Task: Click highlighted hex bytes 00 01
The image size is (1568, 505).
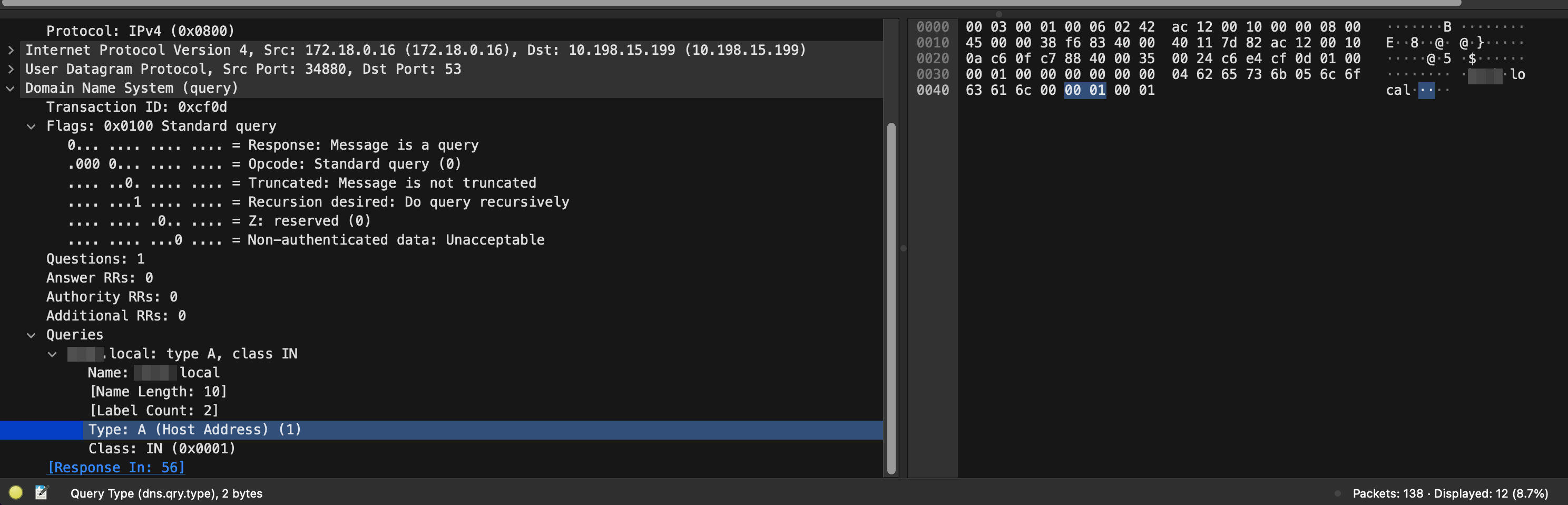Action: (x=1085, y=90)
